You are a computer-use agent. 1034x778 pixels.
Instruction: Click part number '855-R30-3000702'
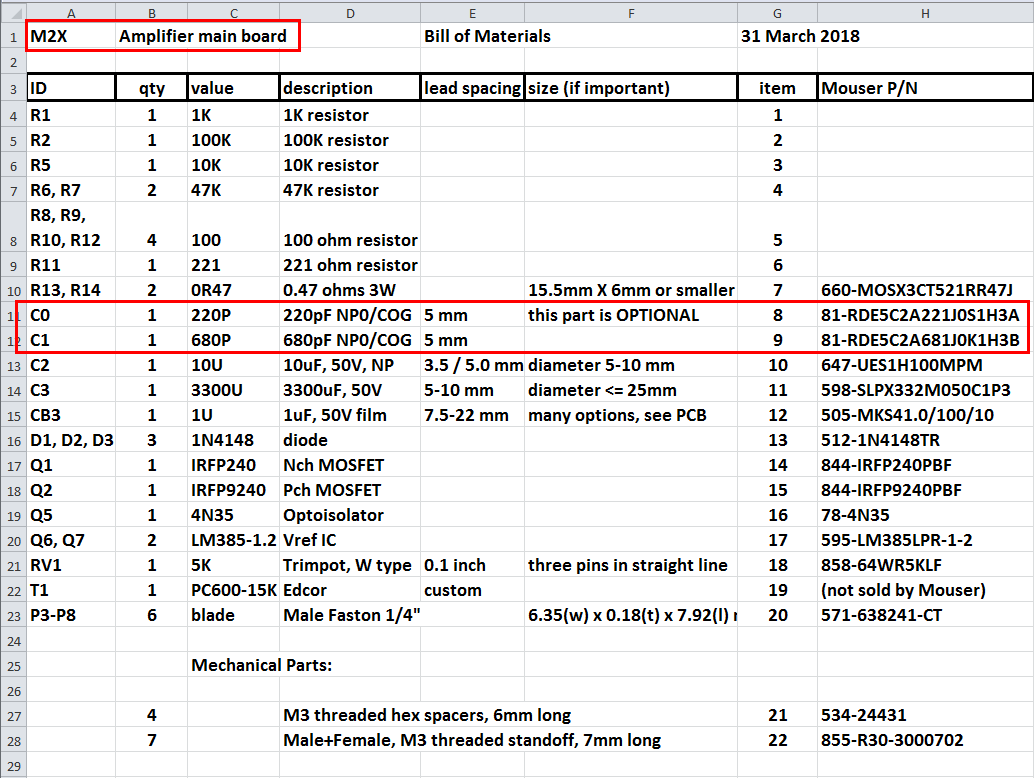click(925, 741)
